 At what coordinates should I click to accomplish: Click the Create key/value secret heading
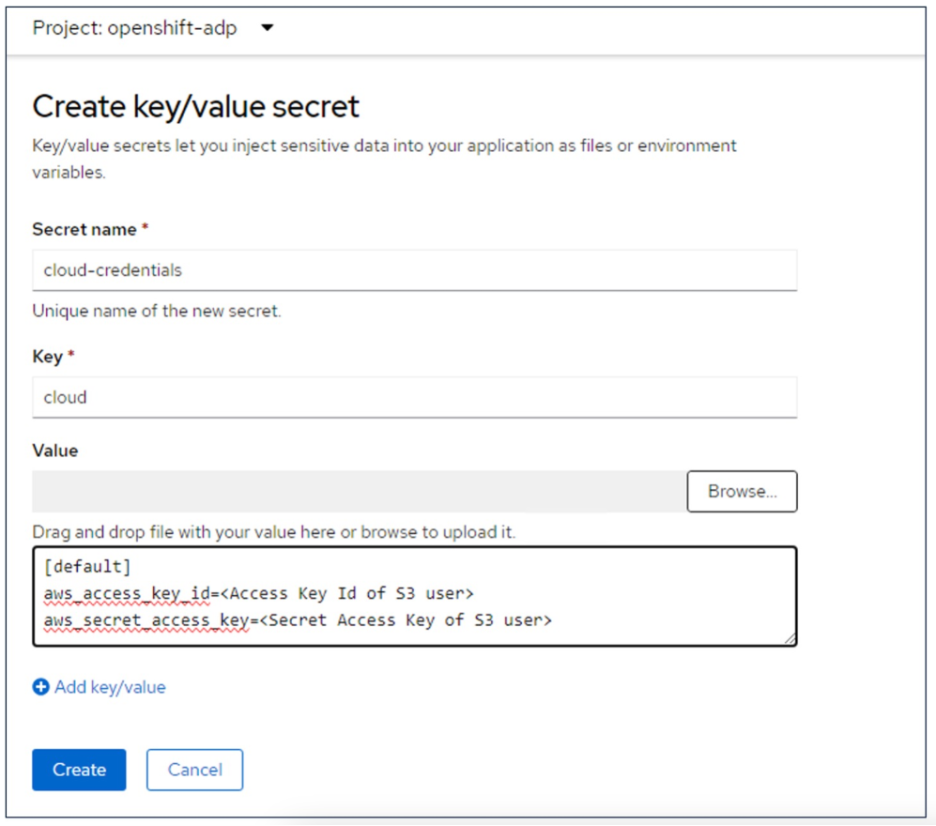tap(196, 106)
